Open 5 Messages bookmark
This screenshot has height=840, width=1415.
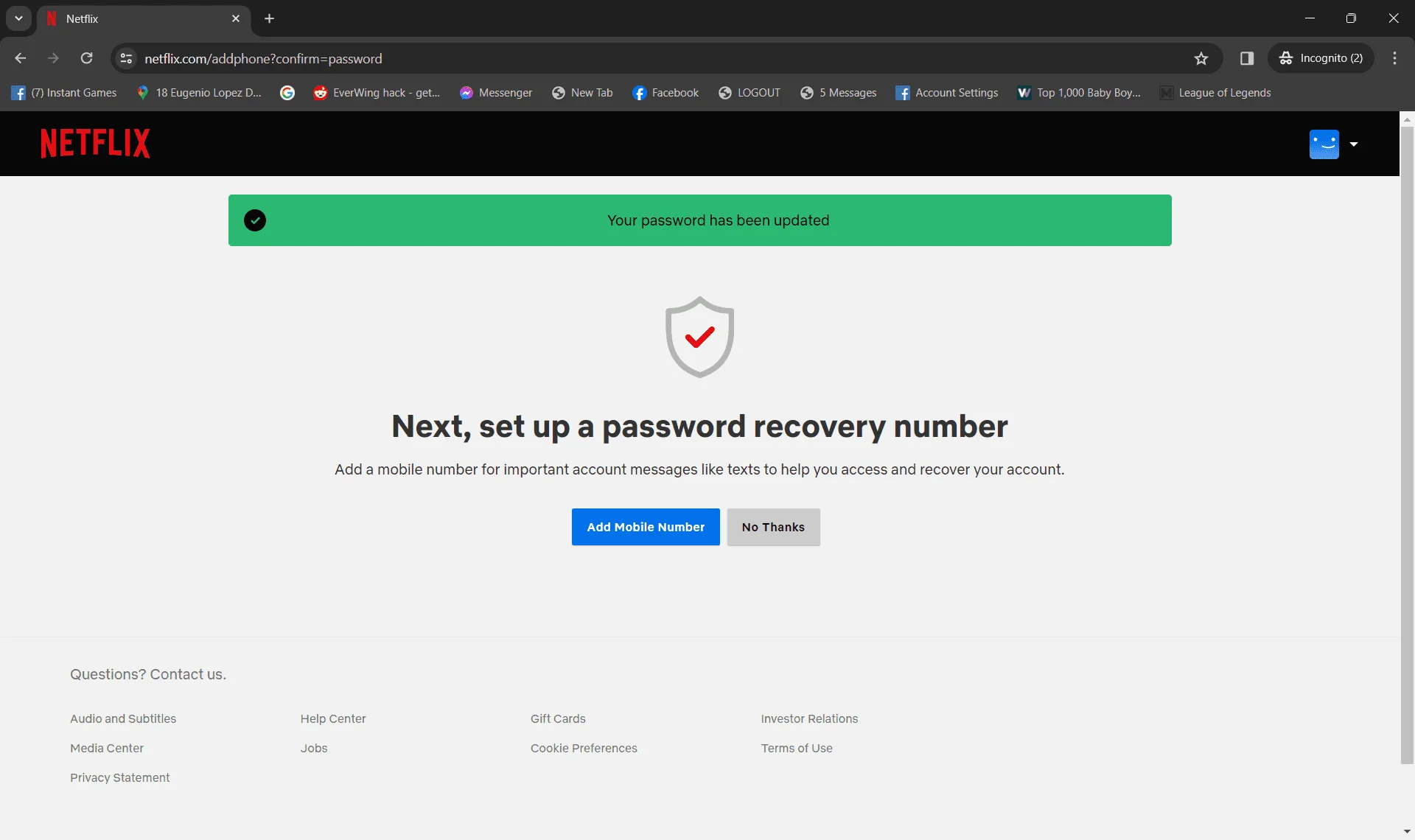(x=839, y=93)
